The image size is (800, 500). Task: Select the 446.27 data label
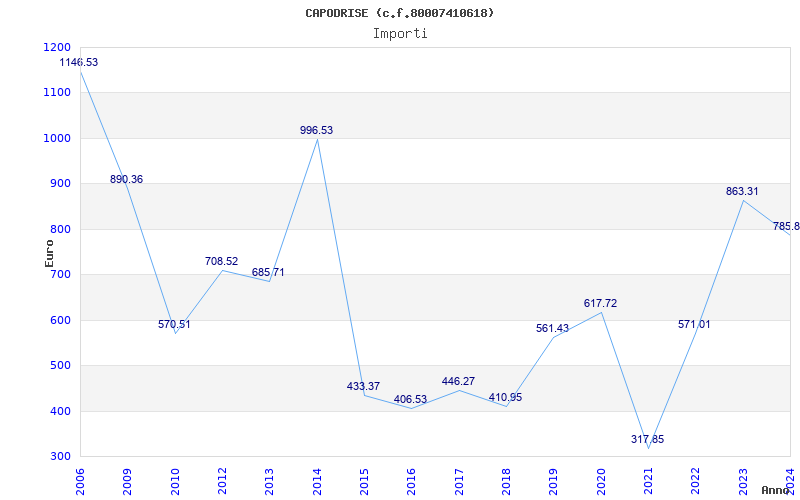click(x=458, y=381)
